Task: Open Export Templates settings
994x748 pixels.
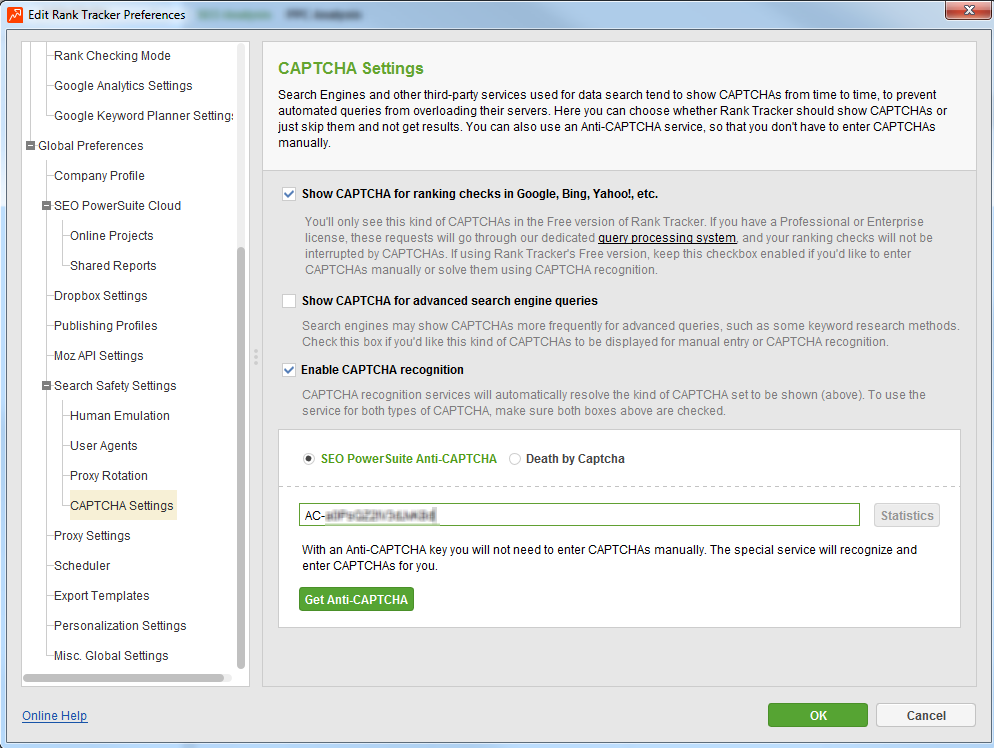Action: click(x=101, y=596)
